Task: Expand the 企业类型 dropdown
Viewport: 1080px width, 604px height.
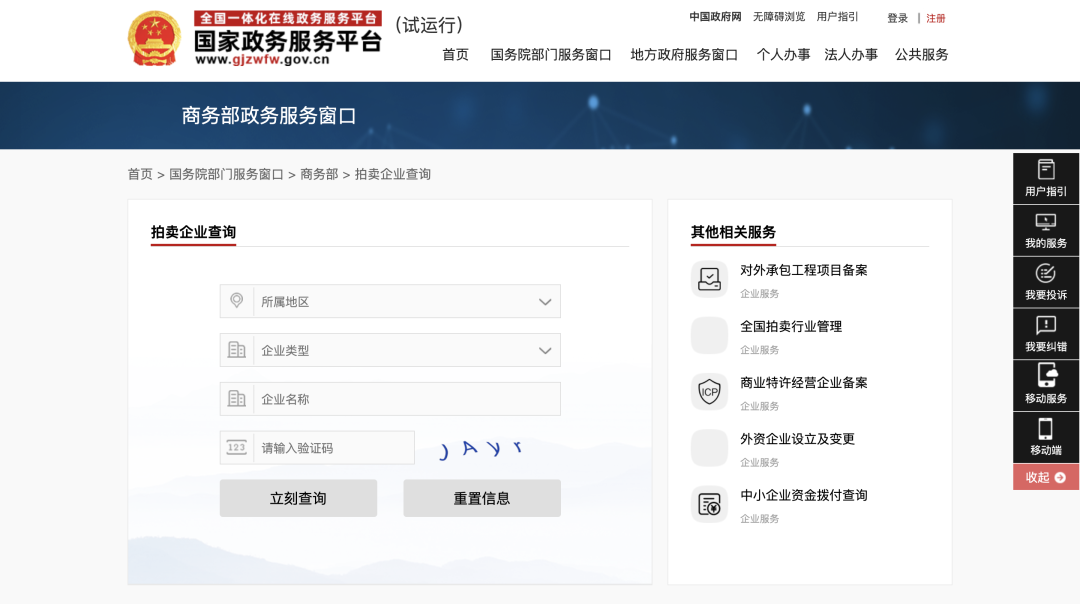Action: [x=390, y=350]
